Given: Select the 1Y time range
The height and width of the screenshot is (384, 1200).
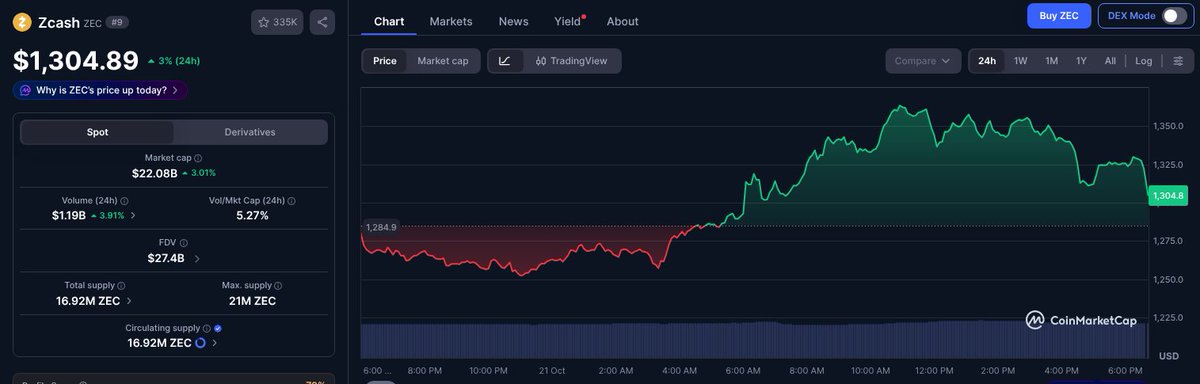Looking at the screenshot, I should [x=1081, y=61].
